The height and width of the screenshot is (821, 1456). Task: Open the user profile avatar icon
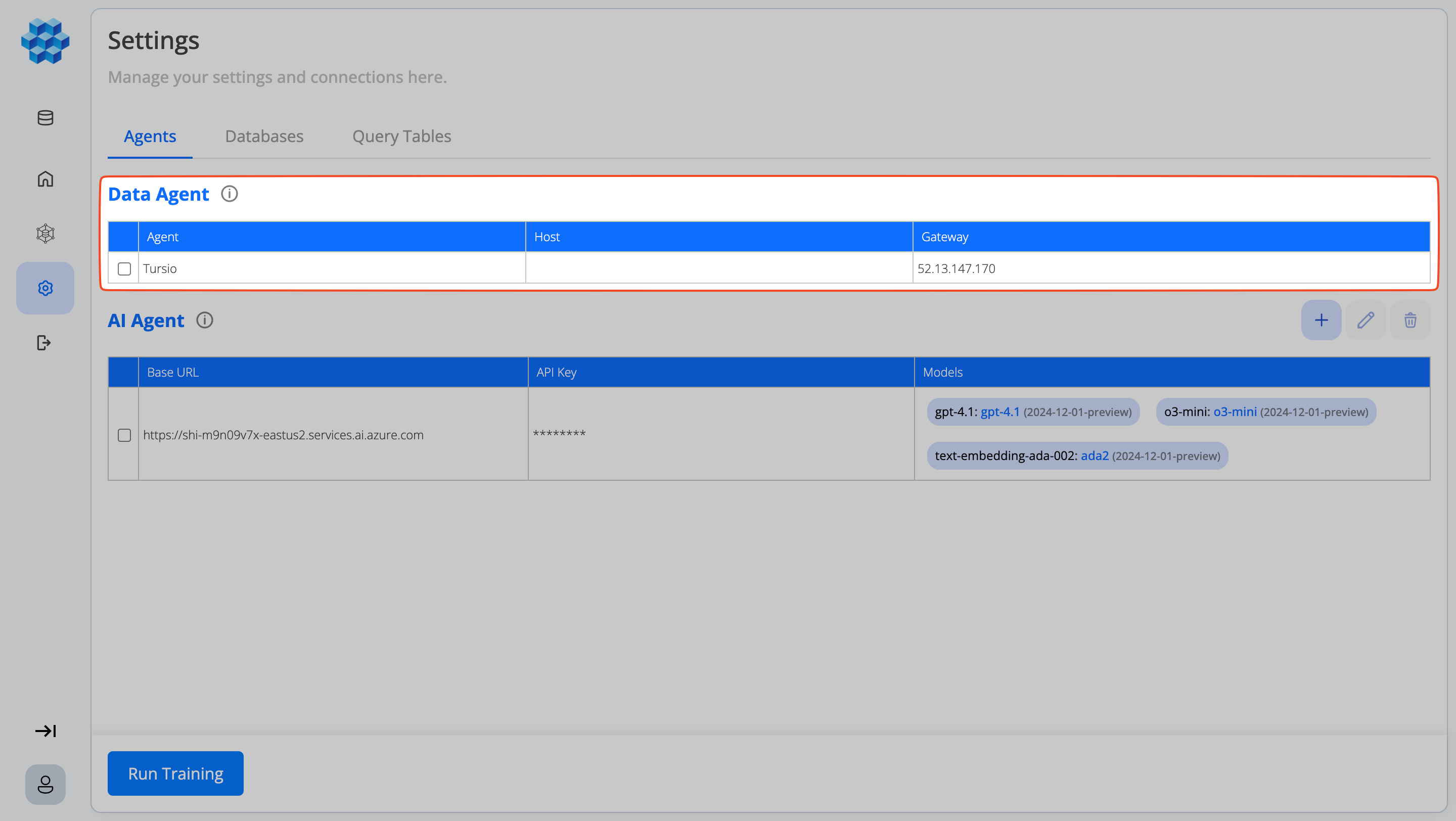click(45, 784)
